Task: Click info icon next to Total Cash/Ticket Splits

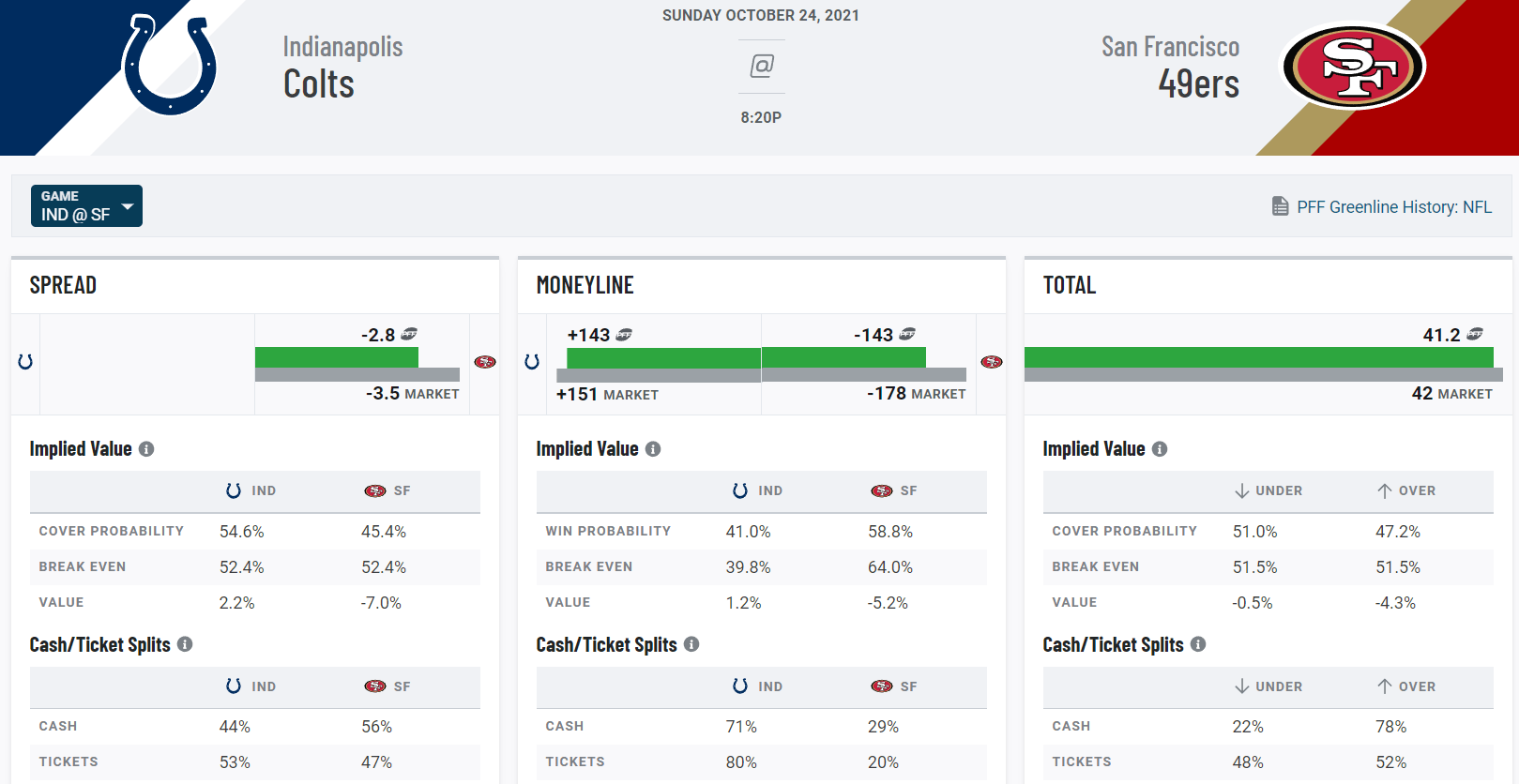Action: point(1198,644)
